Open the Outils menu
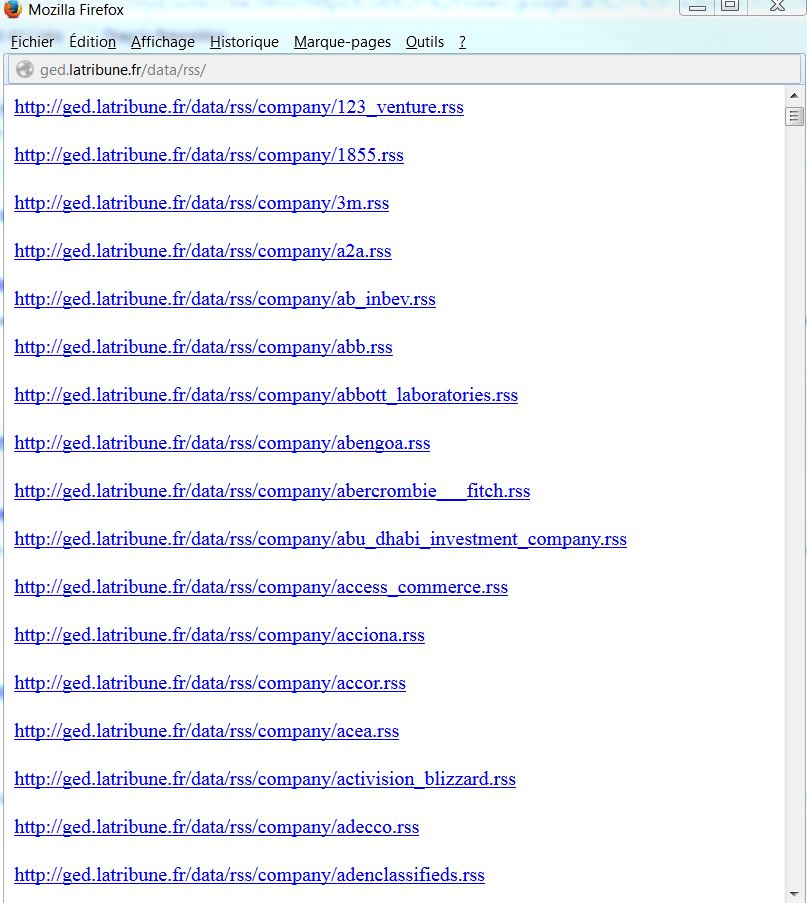Viewport: 807px width, 903px height. click(x=425, y=42)
